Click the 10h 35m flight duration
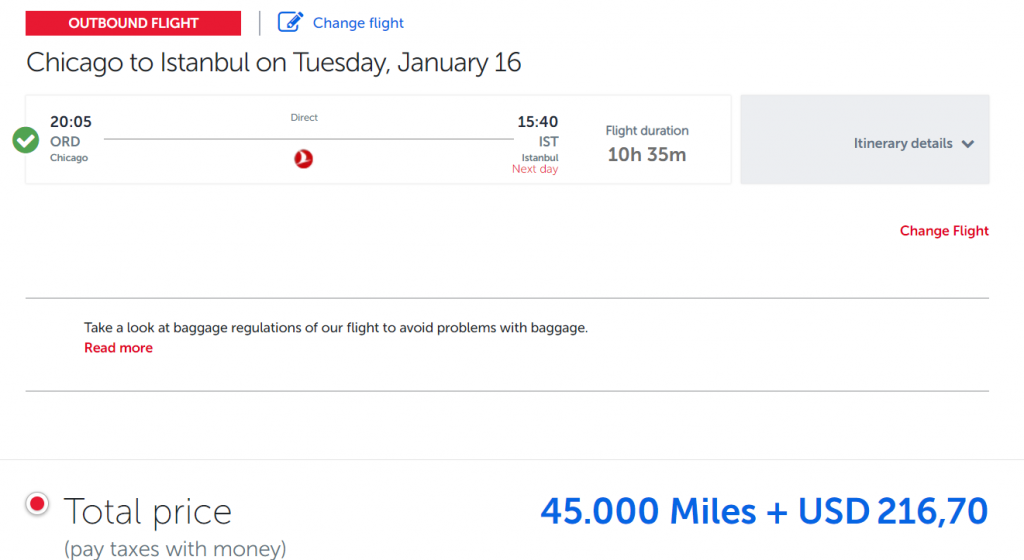Viewport: 1024px width, 560px height. [647, 154]
